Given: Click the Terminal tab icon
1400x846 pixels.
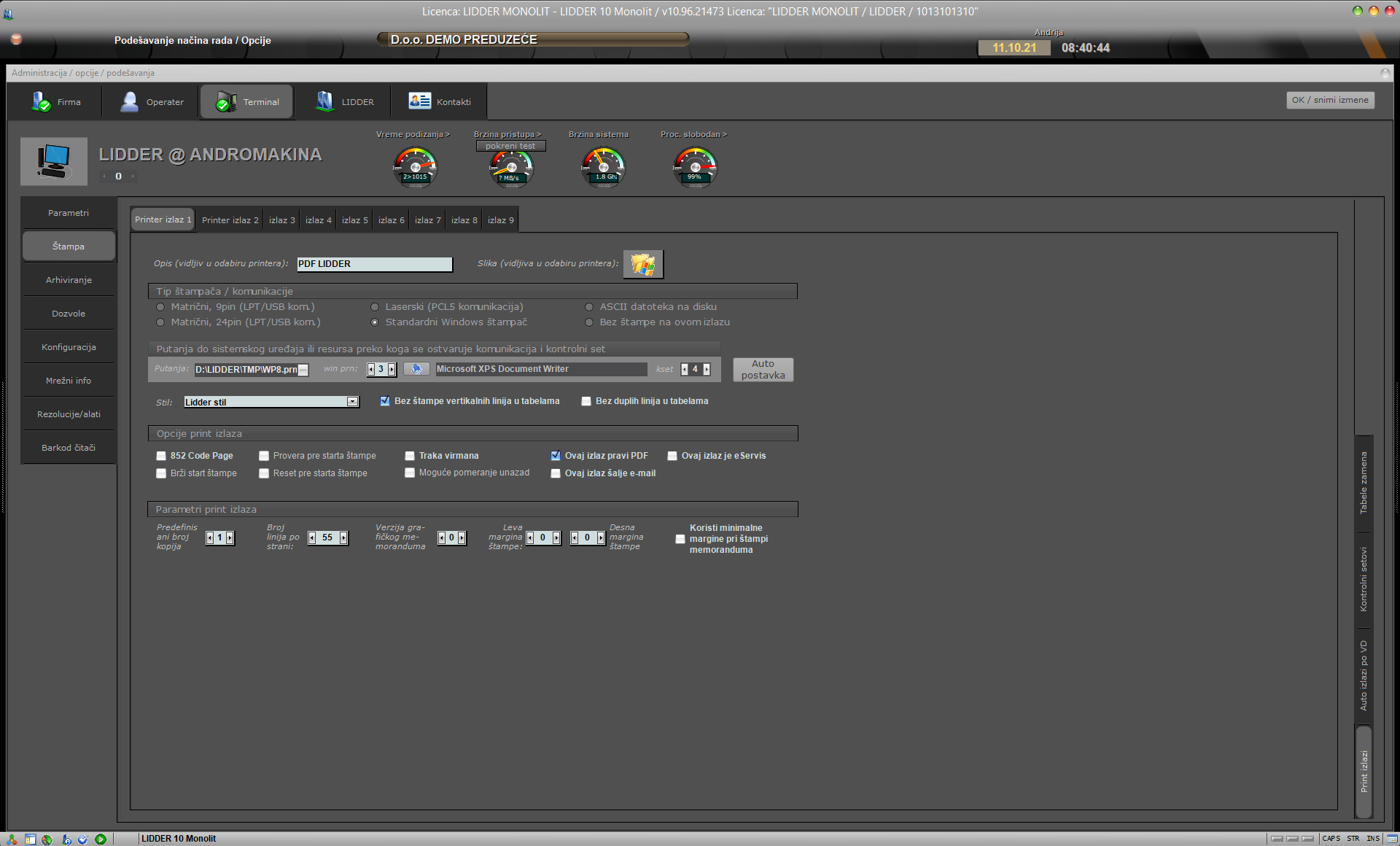Looking at the screenshot, I should click(x=226, y=101).
